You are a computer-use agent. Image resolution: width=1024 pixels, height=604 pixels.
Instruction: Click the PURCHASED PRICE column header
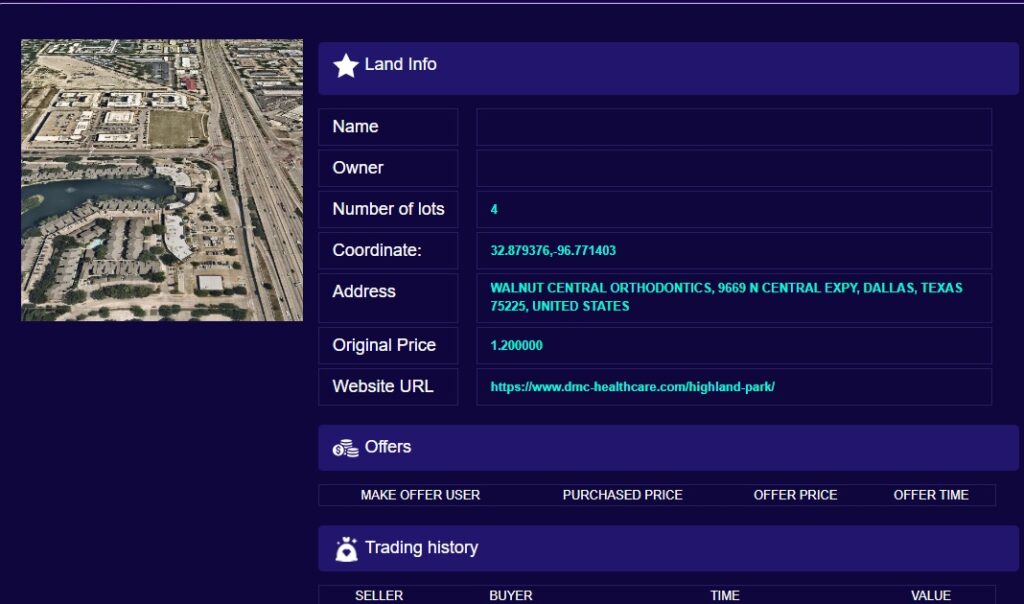pyautogui.click(x=622, y=495)
